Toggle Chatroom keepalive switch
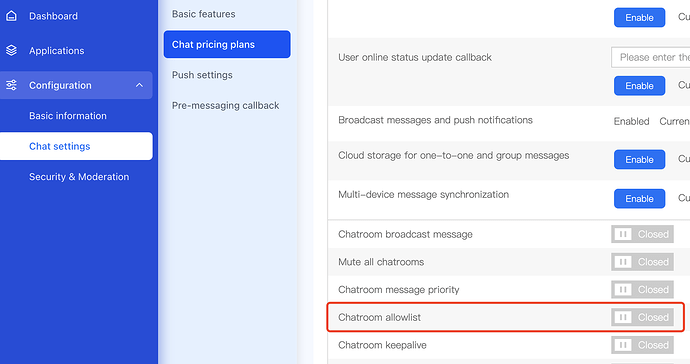 pyautogui.click(x=642, y=345)
